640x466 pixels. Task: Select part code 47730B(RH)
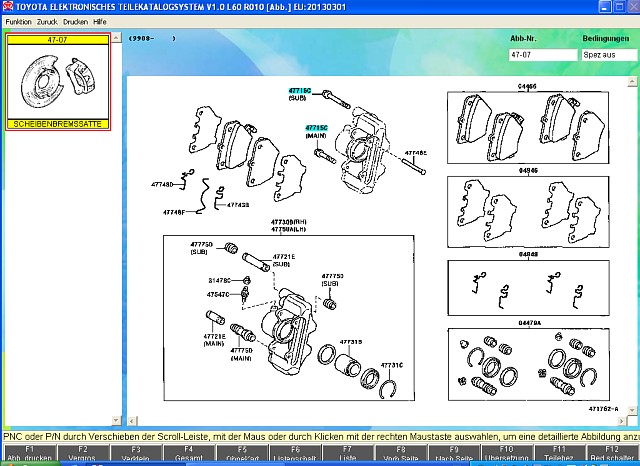pos(289,222)
